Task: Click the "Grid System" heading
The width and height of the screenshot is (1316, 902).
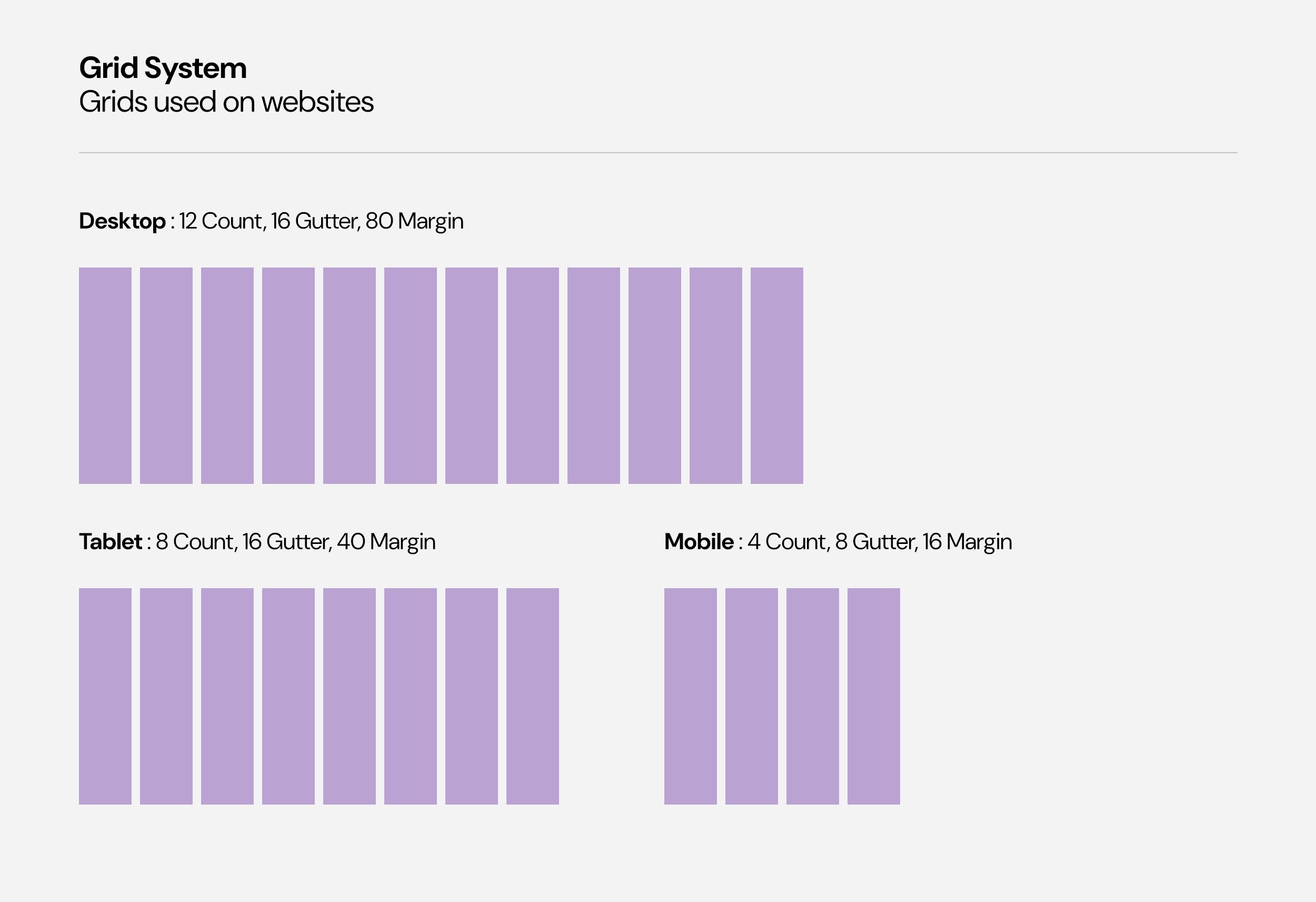Action: point(163,69)
